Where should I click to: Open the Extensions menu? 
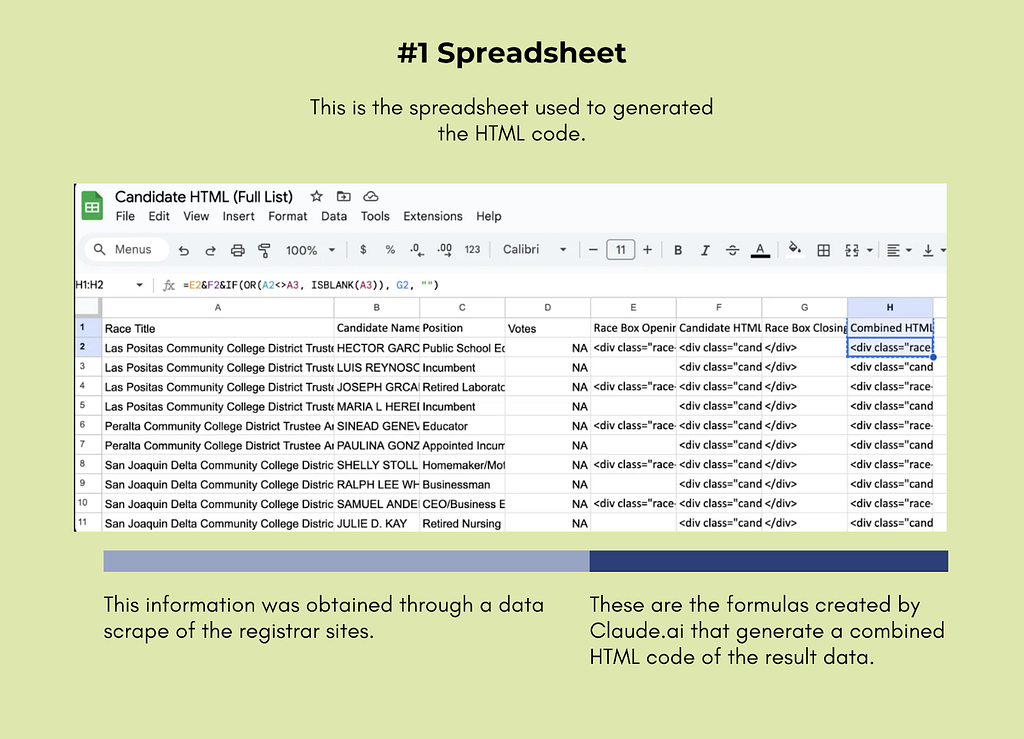point(432,216)
